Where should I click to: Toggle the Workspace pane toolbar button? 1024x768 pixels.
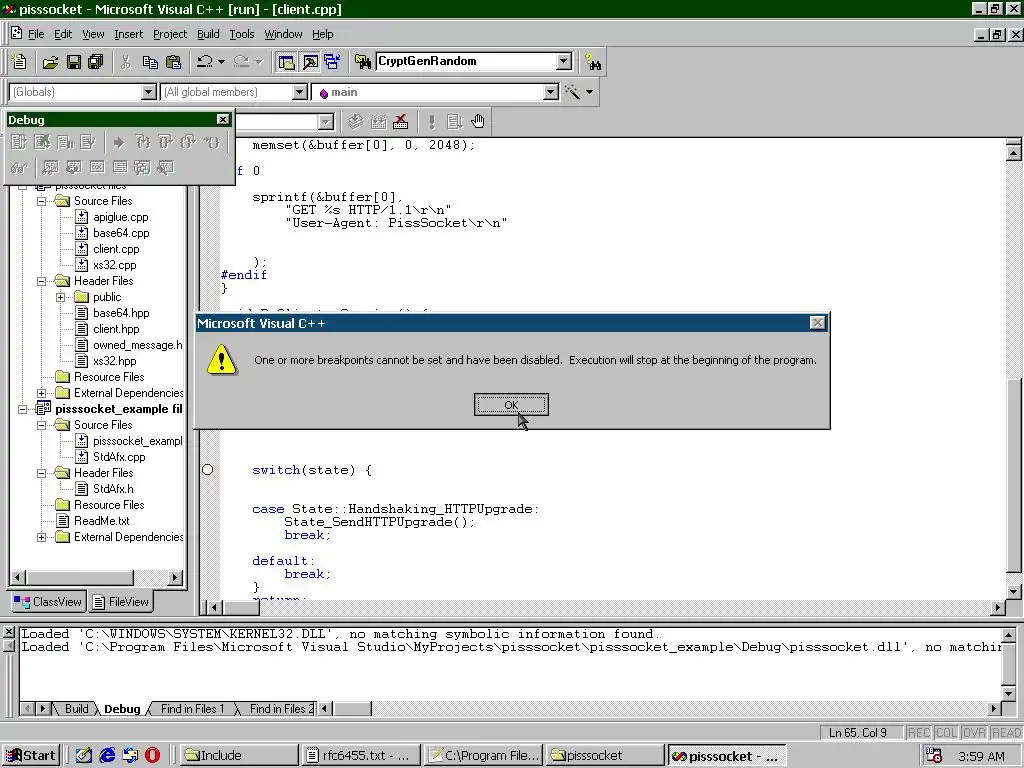[x=287, y=62]
